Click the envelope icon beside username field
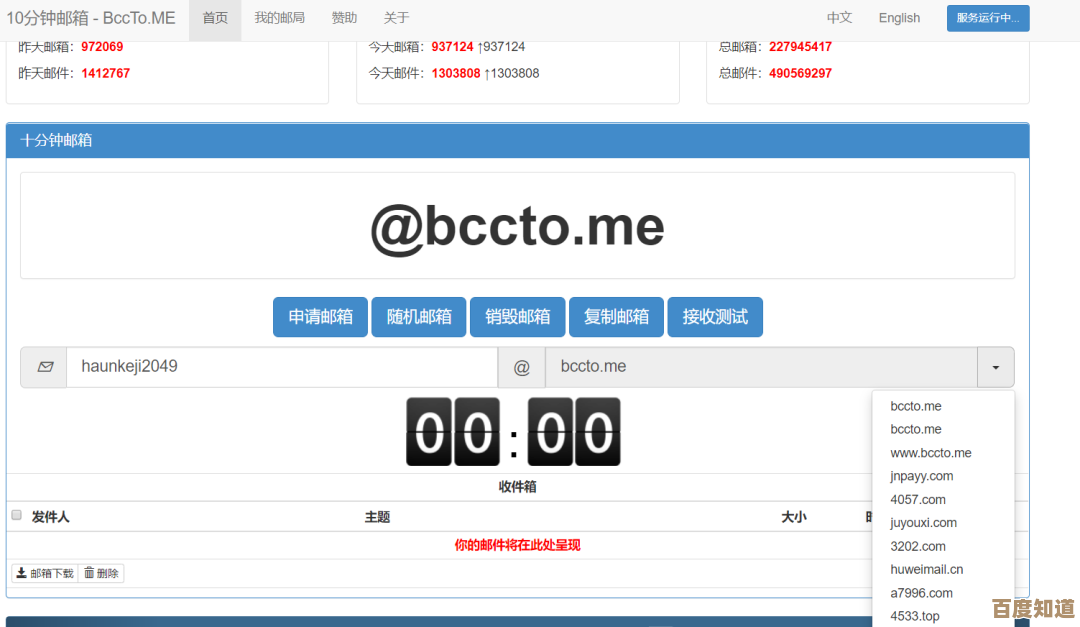Image resolution: width=1080 pixels, height=627 pixels. (x=44, y=367)
